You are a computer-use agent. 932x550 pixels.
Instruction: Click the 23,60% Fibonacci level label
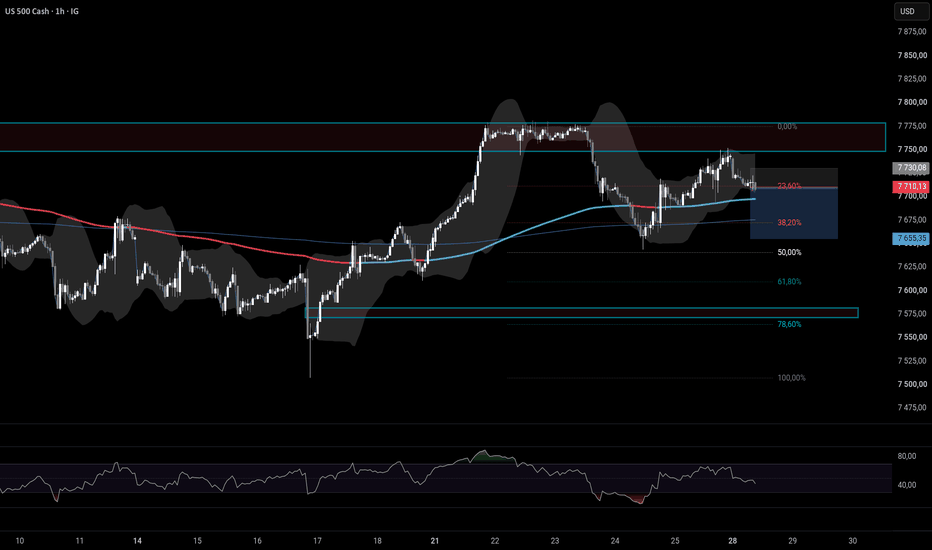pos(789,186)
